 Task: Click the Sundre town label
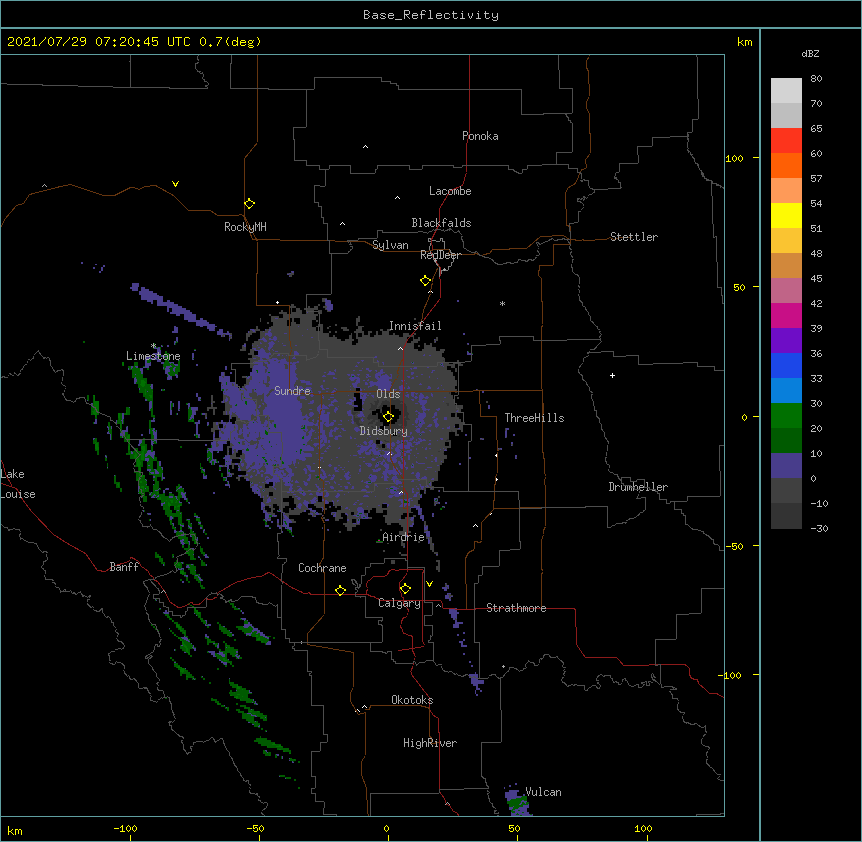pos(292,391)
